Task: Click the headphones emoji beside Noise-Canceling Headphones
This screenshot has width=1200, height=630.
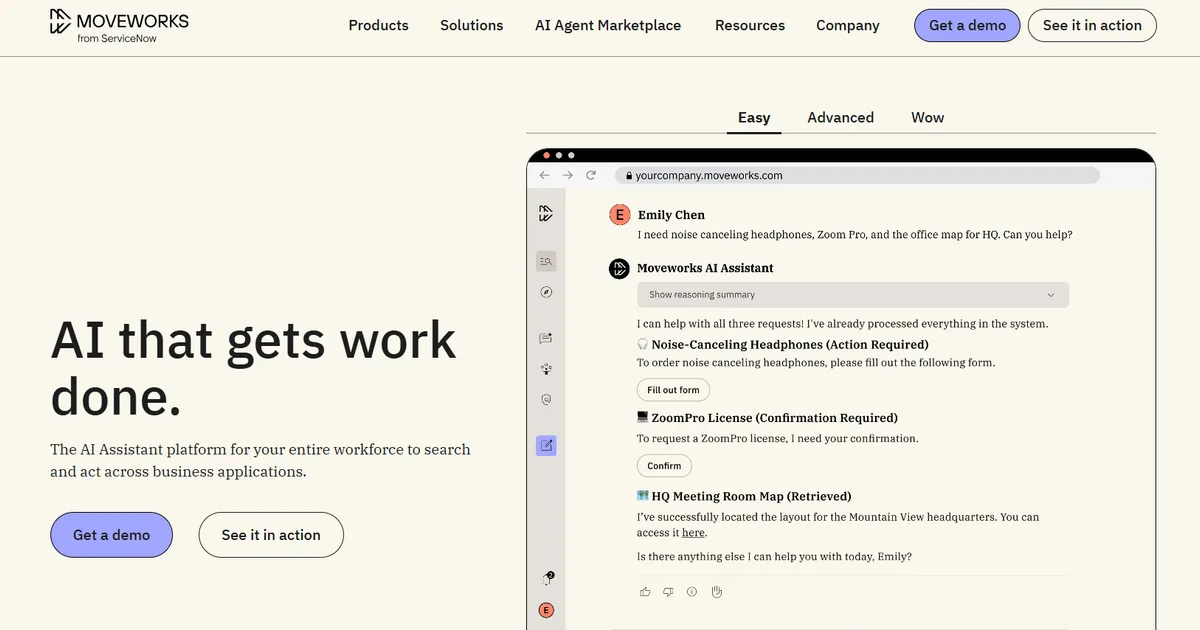Action: click(x=643, y=344)
